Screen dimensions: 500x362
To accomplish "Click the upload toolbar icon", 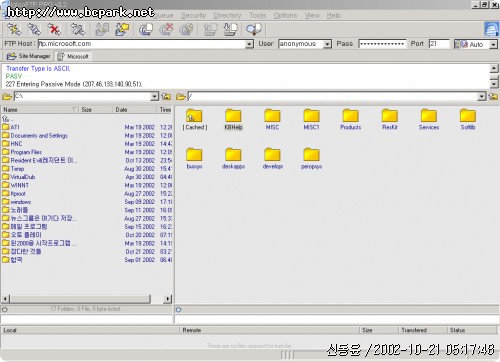I will pos(210,29).
